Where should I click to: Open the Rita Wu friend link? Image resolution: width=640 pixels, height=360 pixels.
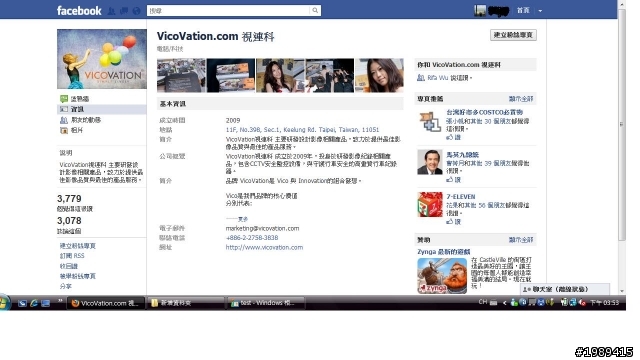tap(438, 78)
